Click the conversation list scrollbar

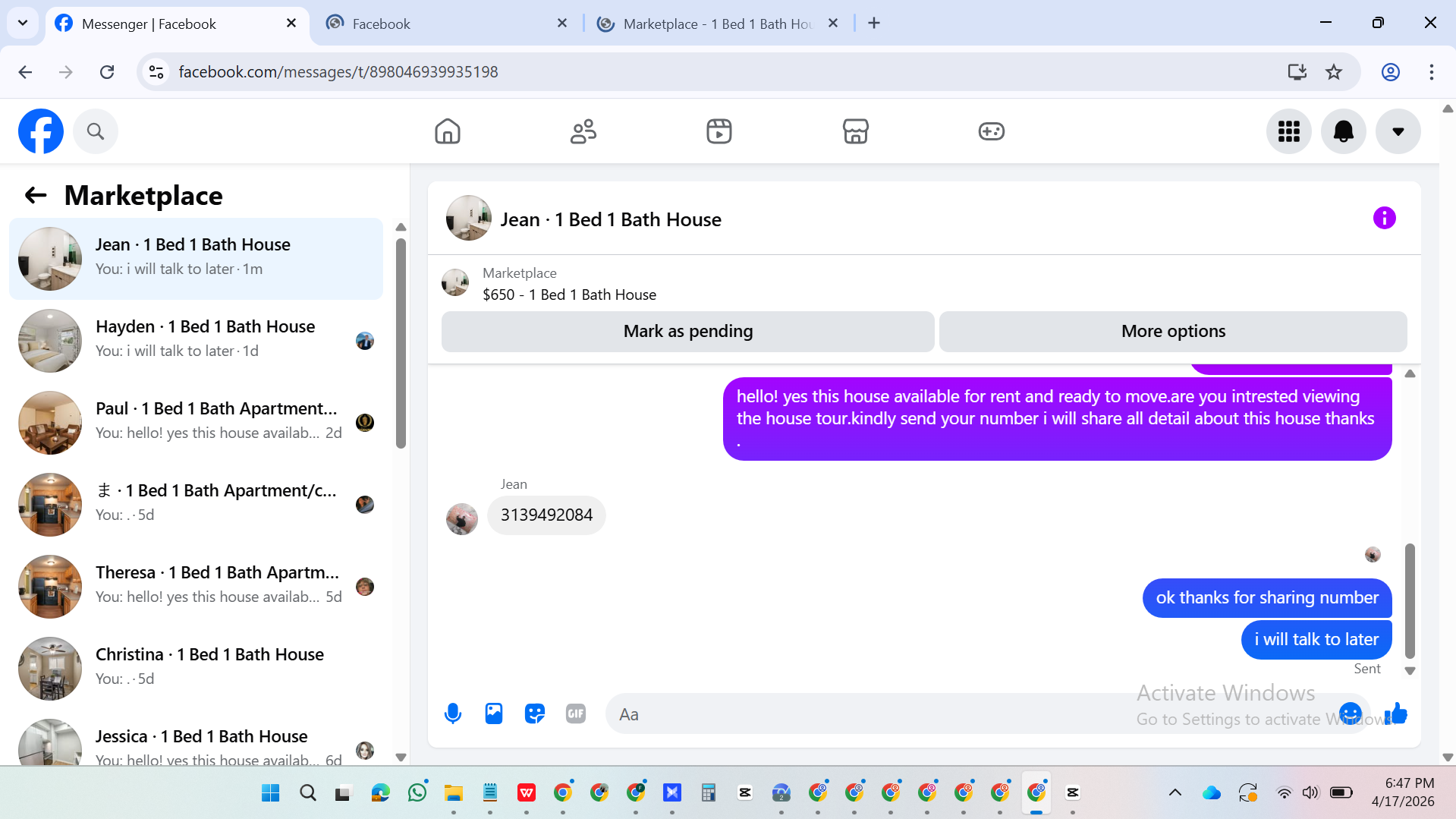click(x=401, y=343)
